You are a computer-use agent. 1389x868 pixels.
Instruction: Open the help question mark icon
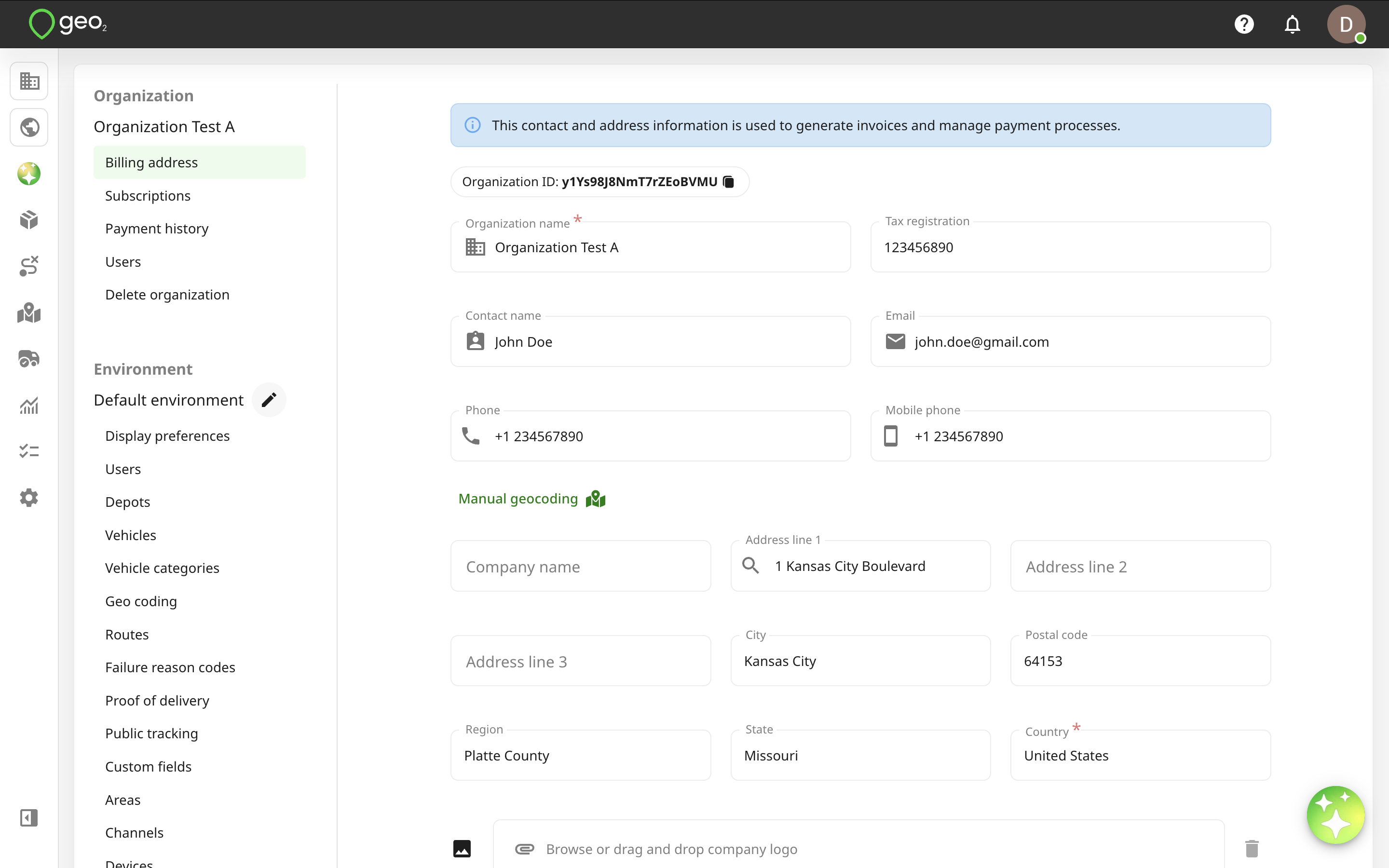(1244, 24)
